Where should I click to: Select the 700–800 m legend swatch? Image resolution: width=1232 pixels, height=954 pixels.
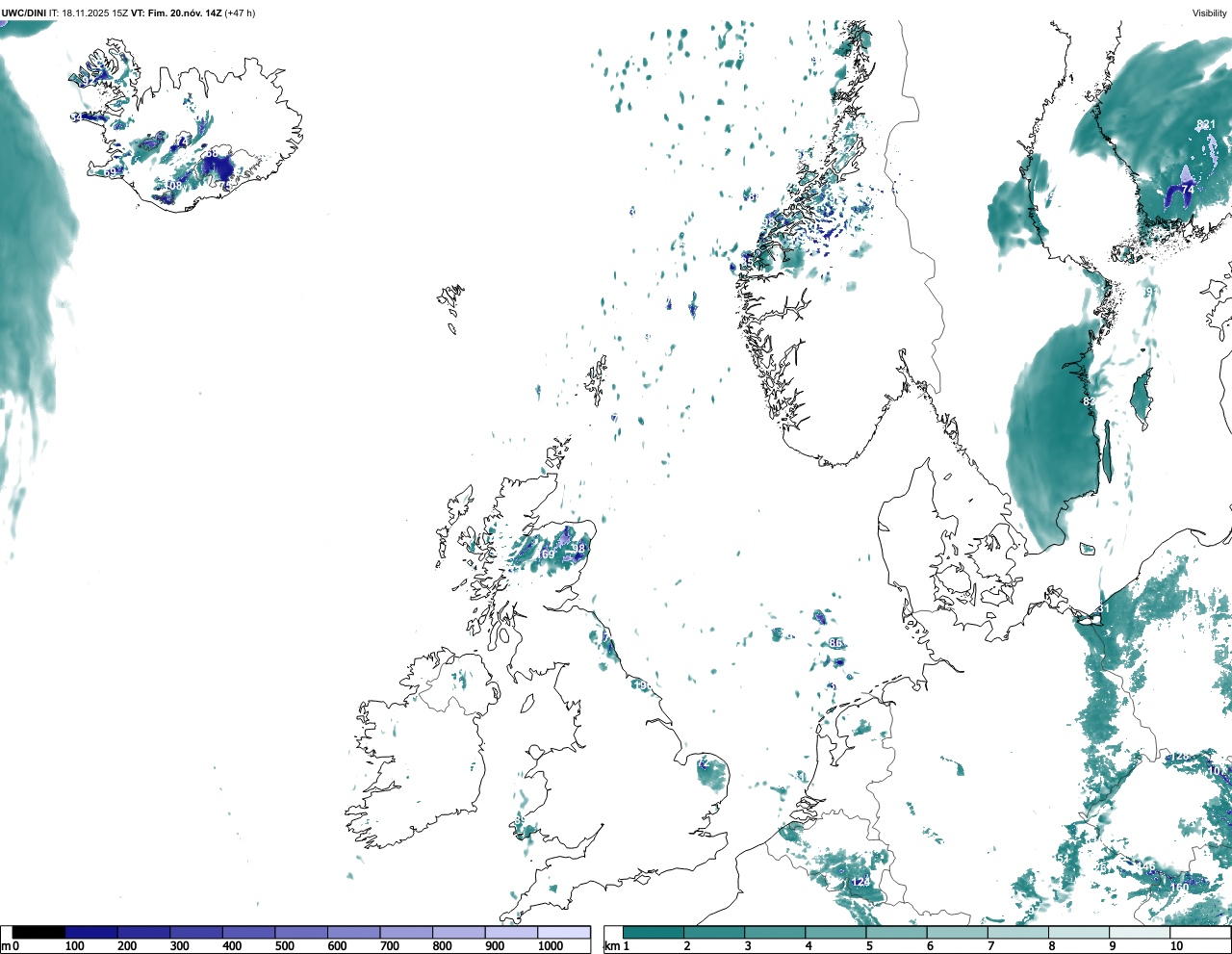(406, 933)
